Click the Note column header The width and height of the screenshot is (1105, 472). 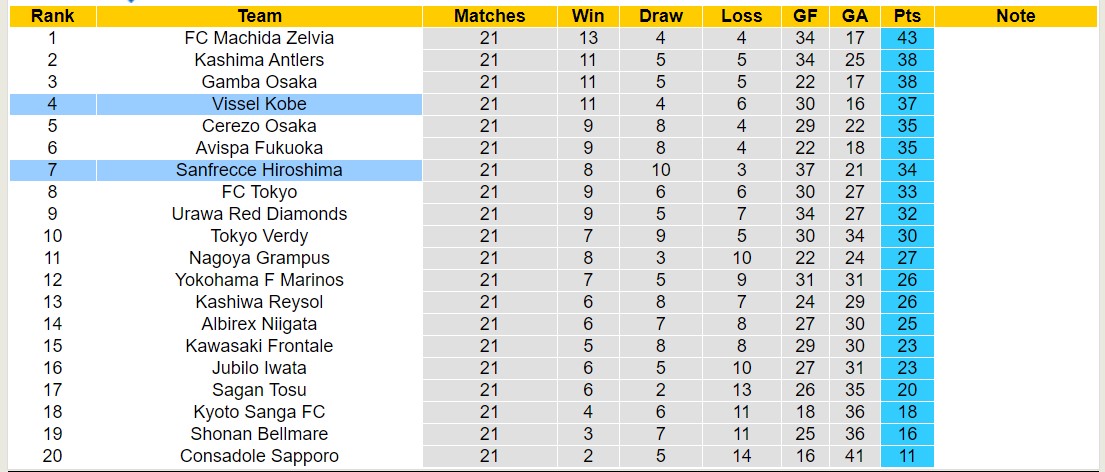1016,16
